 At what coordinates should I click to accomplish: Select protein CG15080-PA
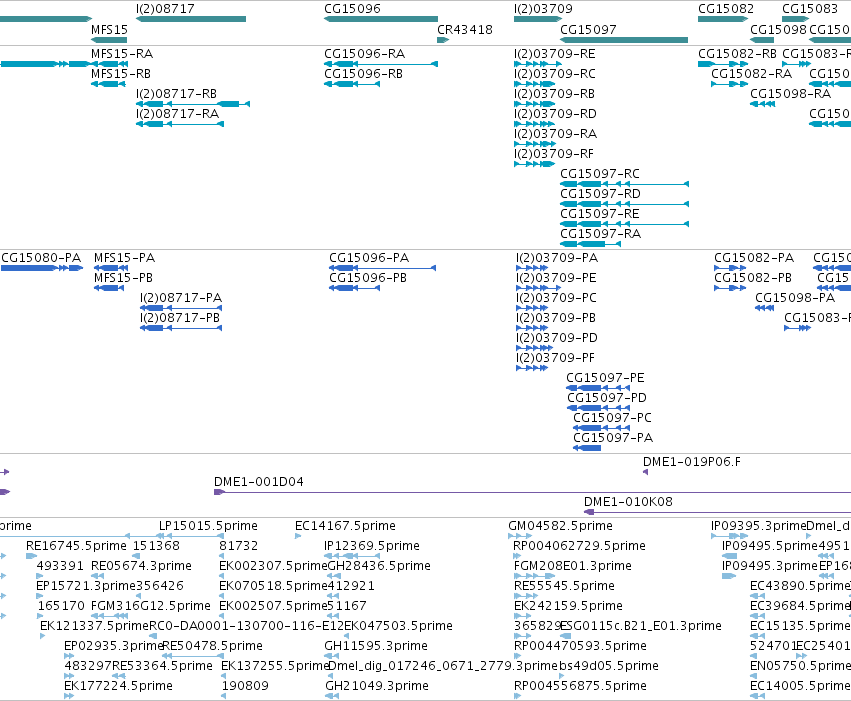click(42, 268)
